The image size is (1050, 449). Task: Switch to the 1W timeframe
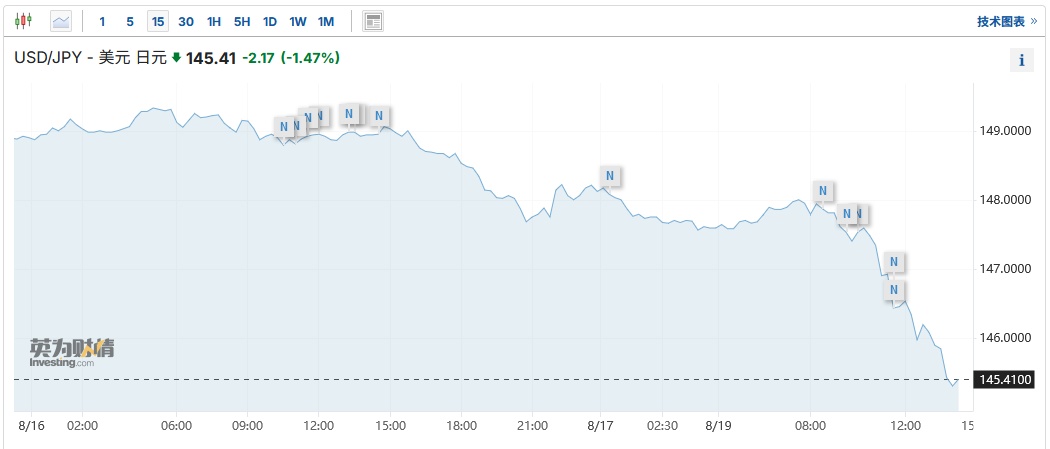tap(298, 21)
